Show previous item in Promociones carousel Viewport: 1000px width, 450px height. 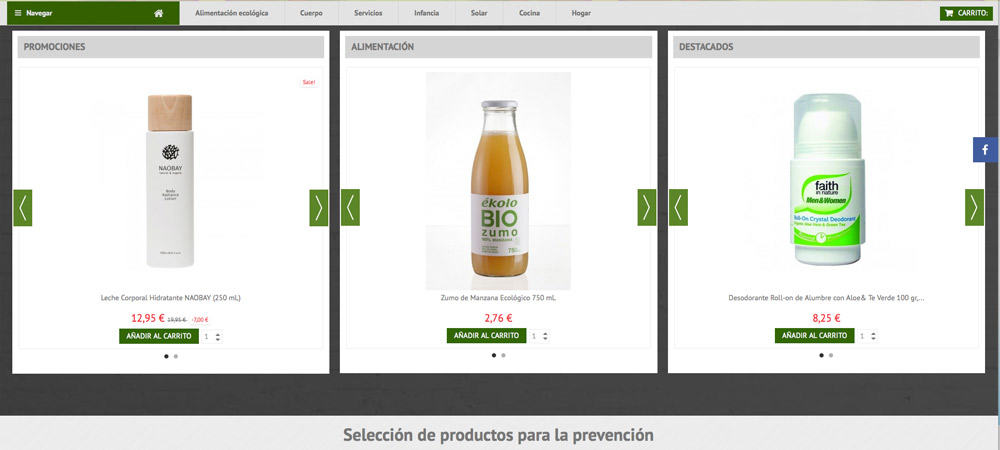(22, 208)
